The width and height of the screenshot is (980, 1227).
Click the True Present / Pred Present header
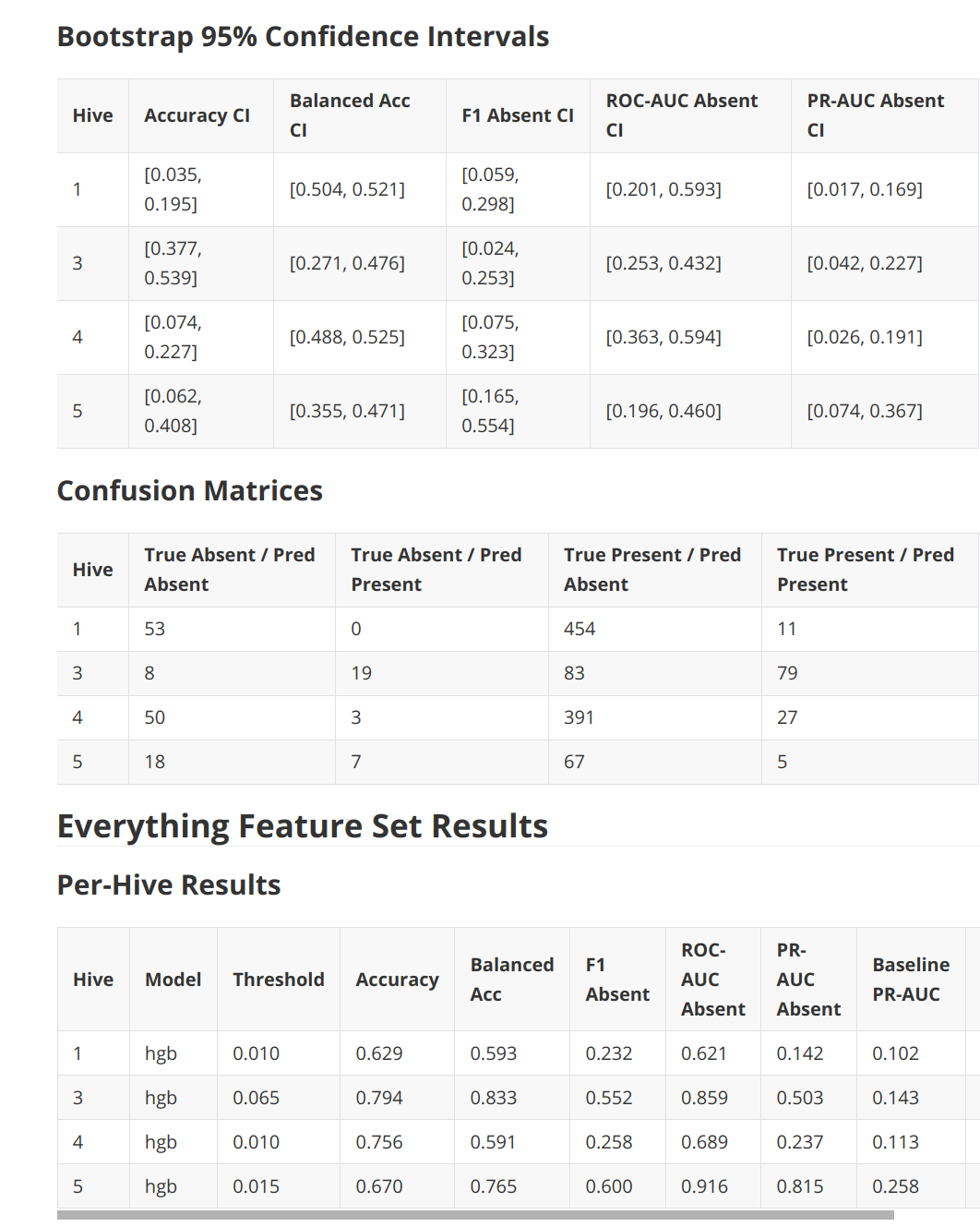870,570
